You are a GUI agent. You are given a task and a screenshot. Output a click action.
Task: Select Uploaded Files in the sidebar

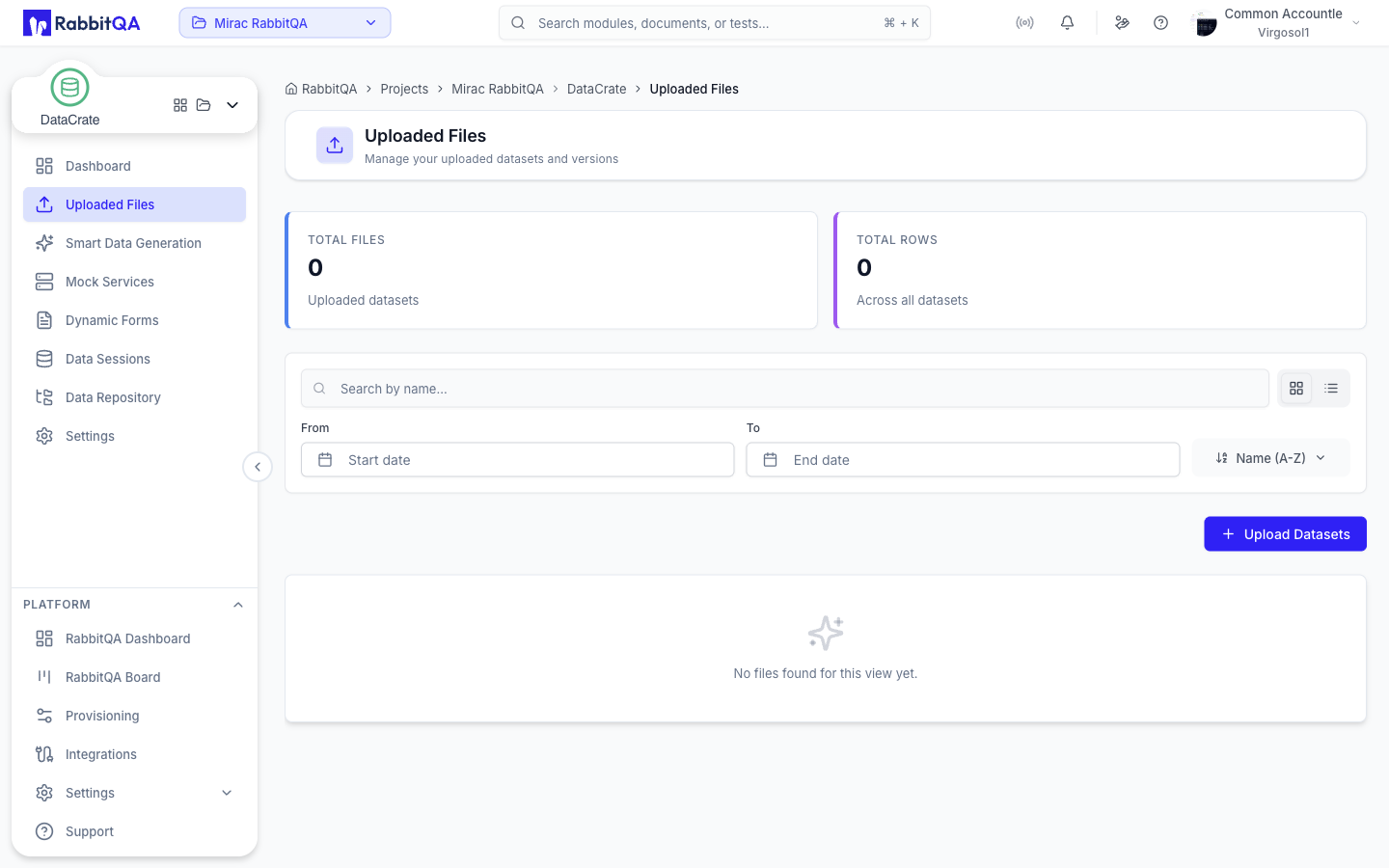point(134,204)
